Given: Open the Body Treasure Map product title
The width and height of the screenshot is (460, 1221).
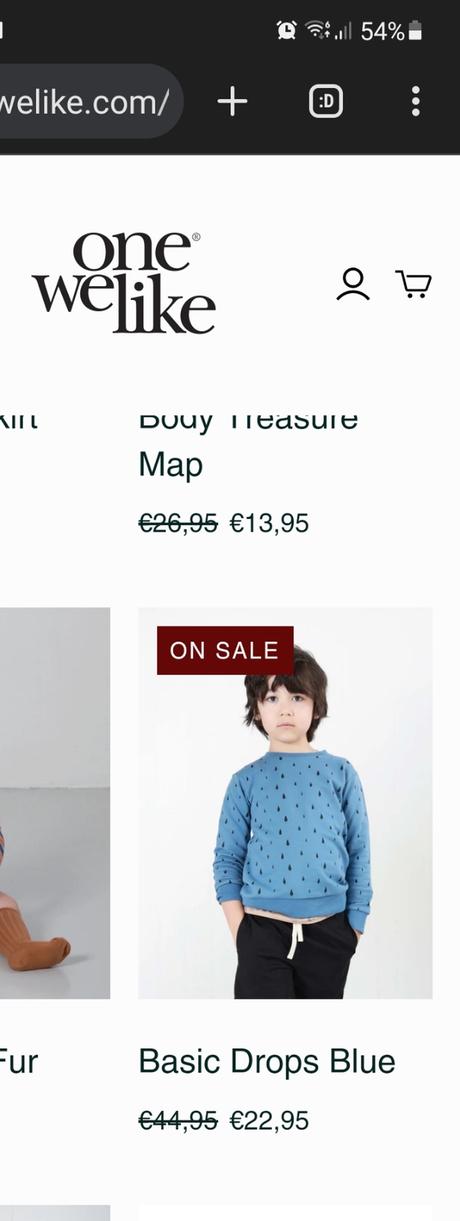Looking at the screenshot, I should coord(248,440).
